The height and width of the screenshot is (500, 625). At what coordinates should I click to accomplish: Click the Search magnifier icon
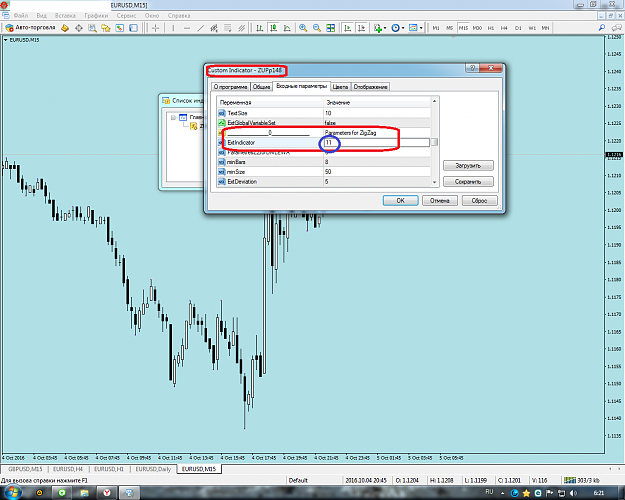pyautogui.click(x=602, y=28)
